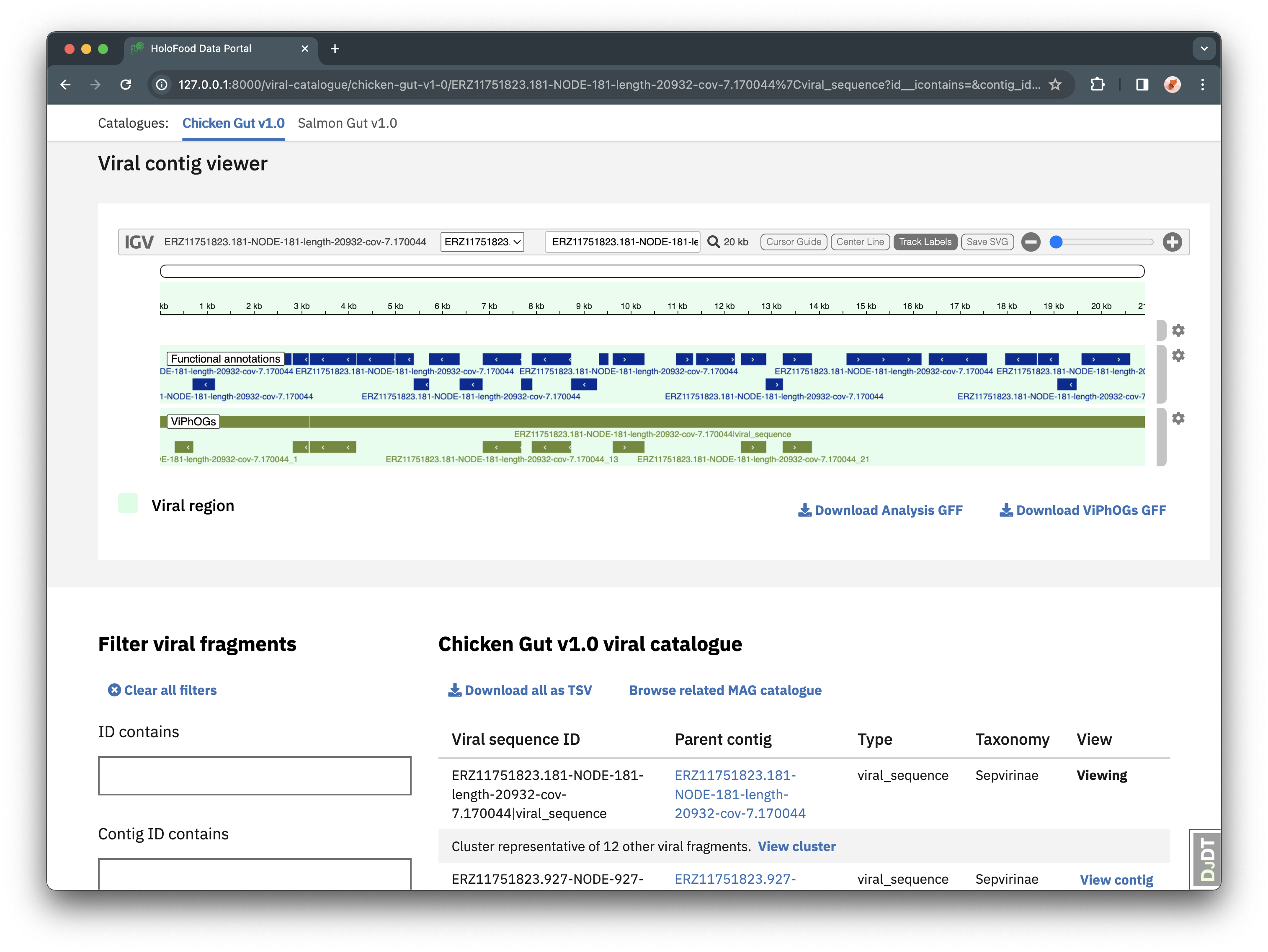Open the ruler track settings gear

[x=1178, y=330]
